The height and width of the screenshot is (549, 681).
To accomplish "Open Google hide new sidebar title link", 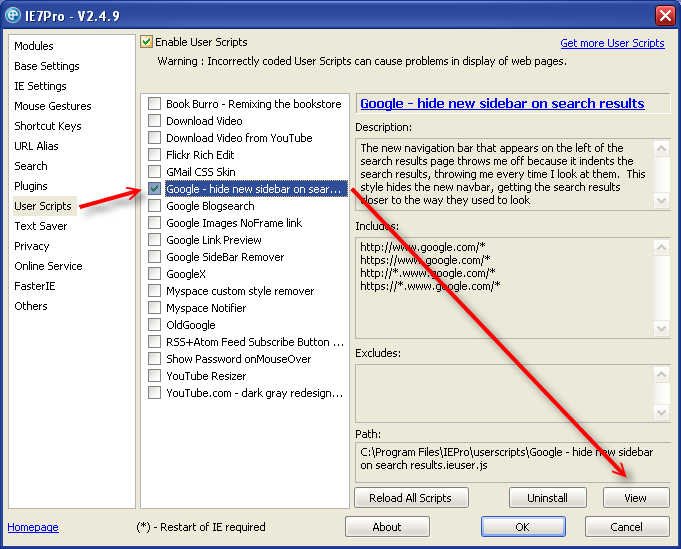I will point(502,103).
